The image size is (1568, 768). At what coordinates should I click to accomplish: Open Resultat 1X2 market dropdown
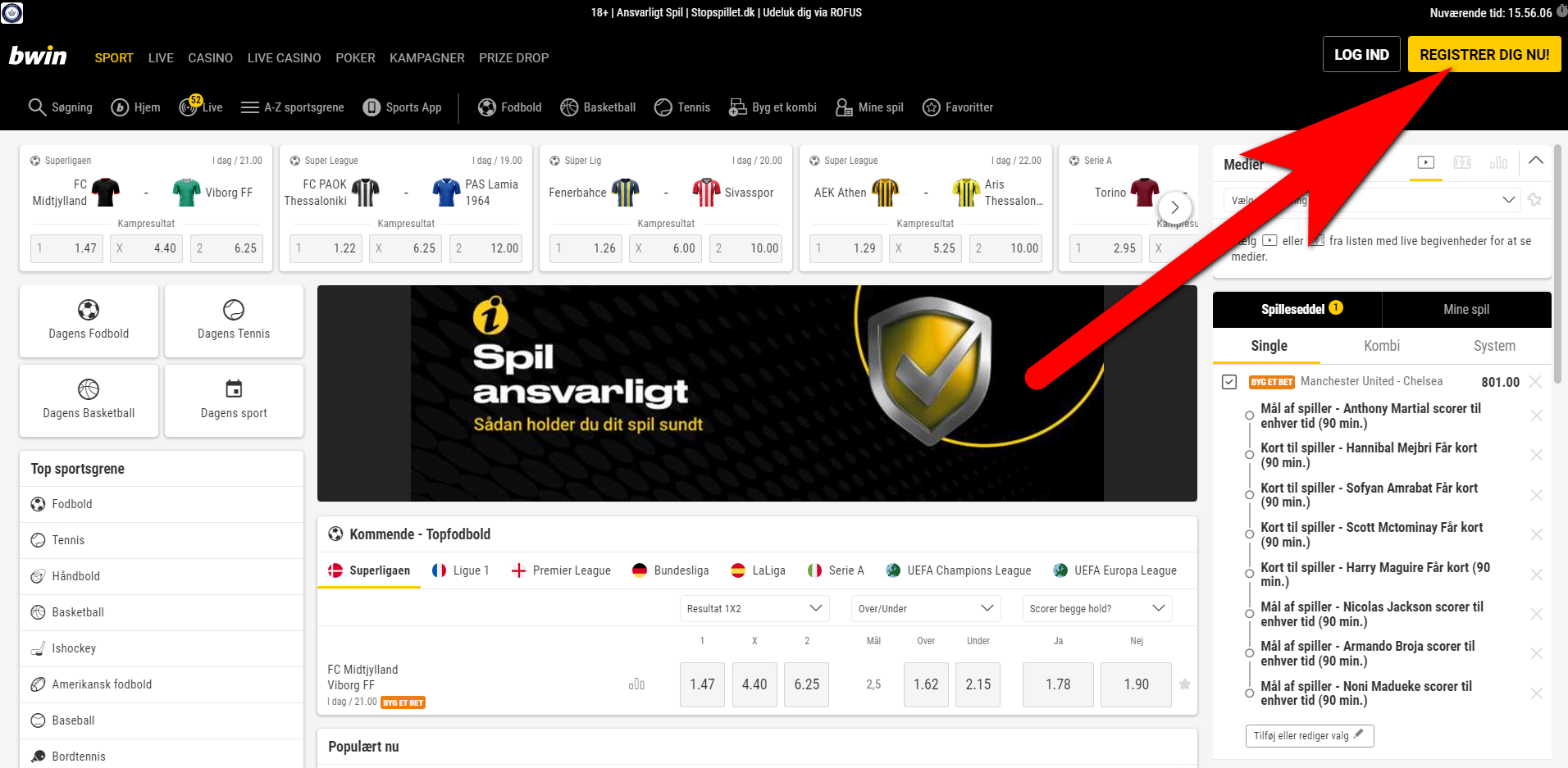[754, 608]
